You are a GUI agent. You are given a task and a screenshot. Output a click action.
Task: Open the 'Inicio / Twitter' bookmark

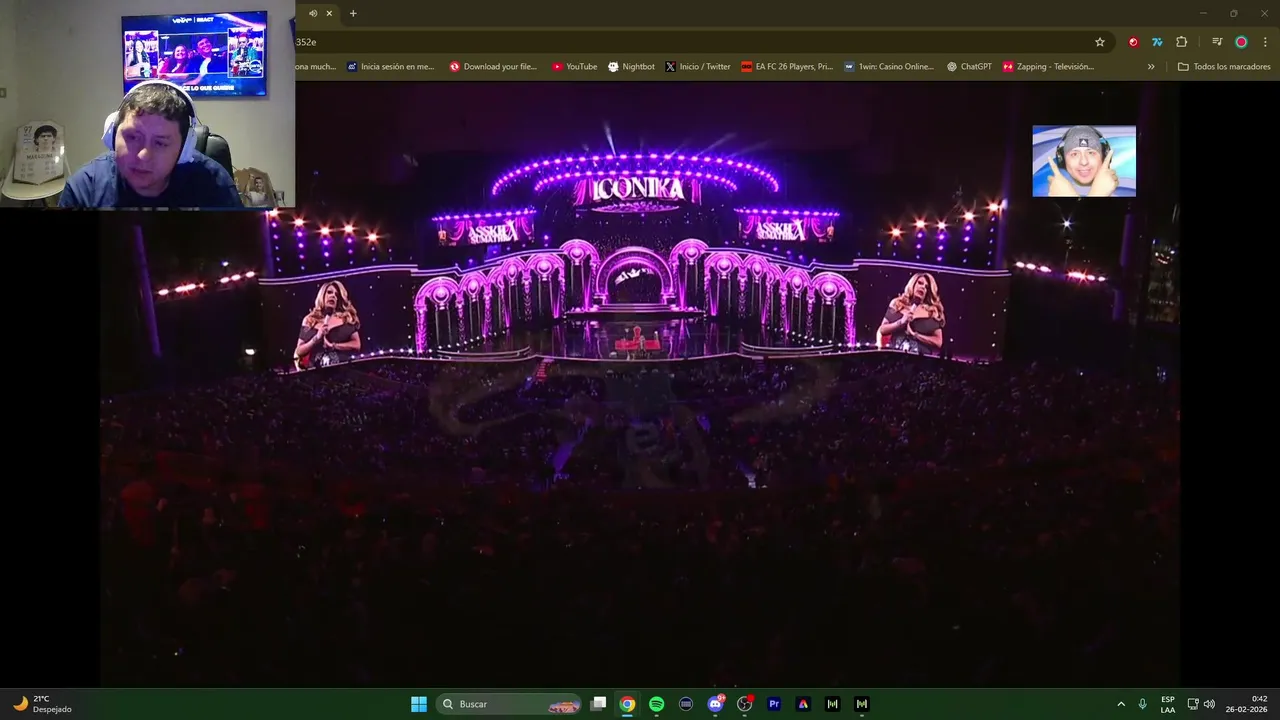click(x=698, y=67)
